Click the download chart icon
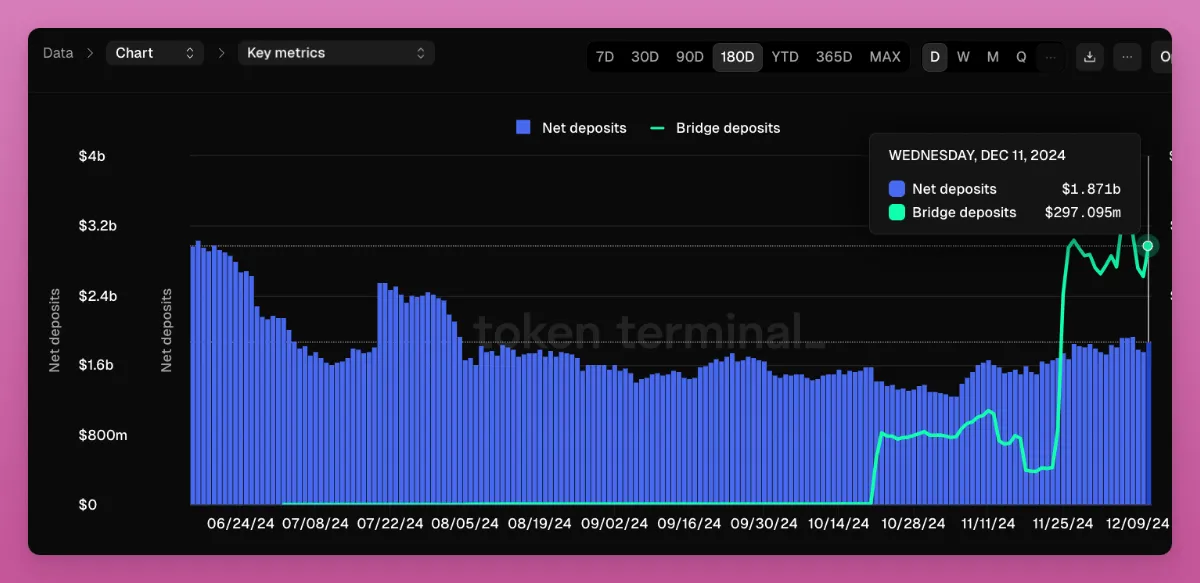Image resolution: width=1200 pixels, height=583 pixels. [1089, 57]
